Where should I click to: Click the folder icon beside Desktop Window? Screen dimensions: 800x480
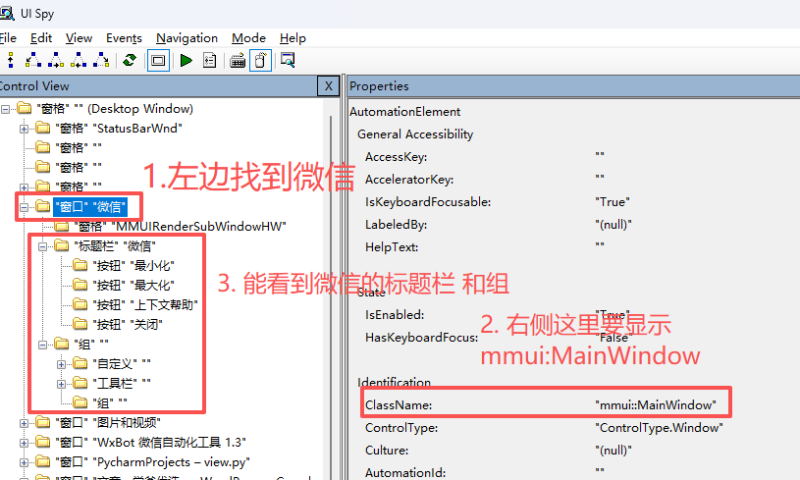click(24, 108)
